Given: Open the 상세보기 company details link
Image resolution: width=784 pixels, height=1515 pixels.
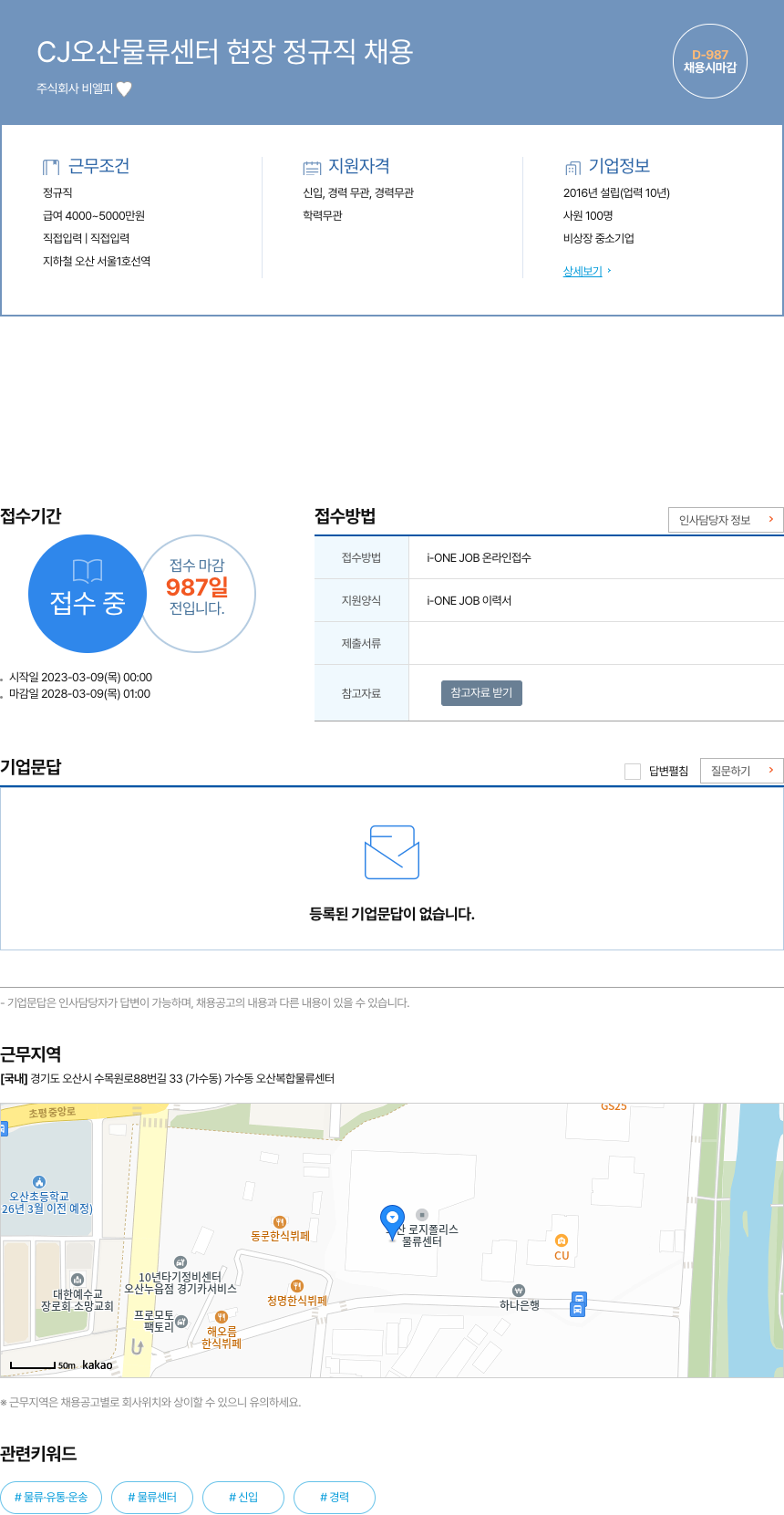Looking at the screenshot, I should [x=583, y=271].
